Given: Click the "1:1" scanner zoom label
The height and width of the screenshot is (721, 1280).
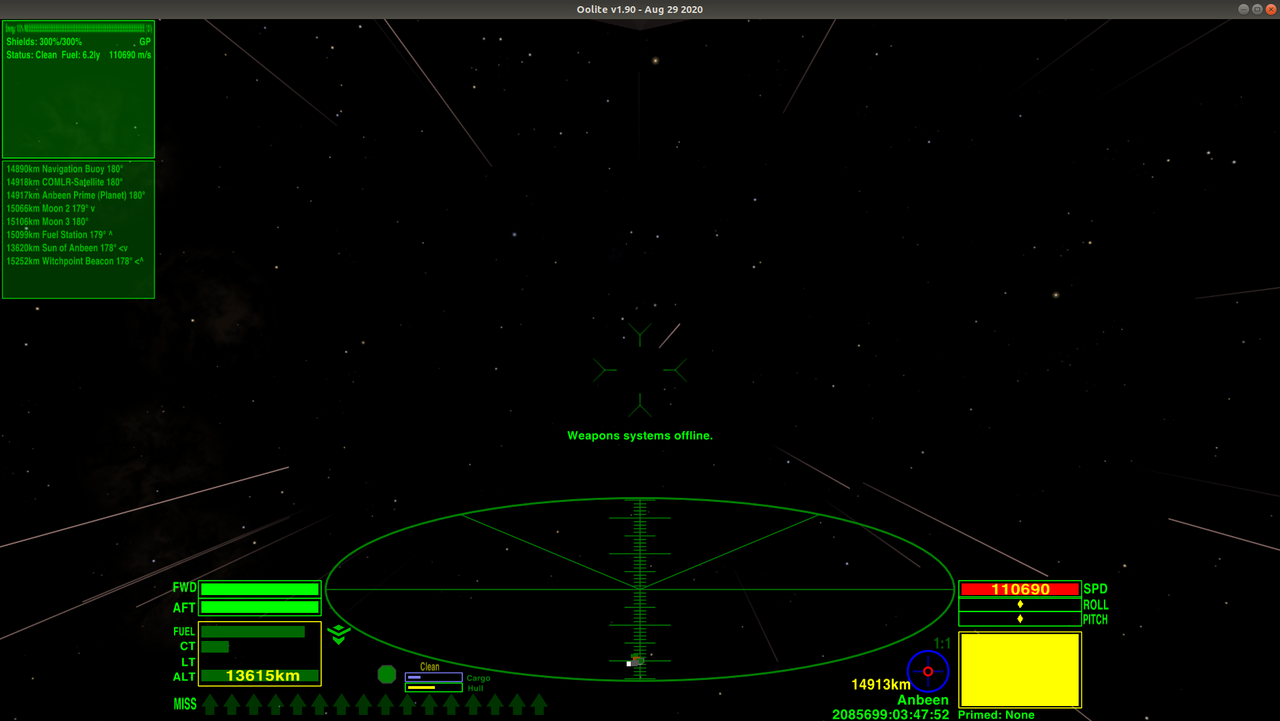Looking at the screenshot, I should [x=941, y=643].
